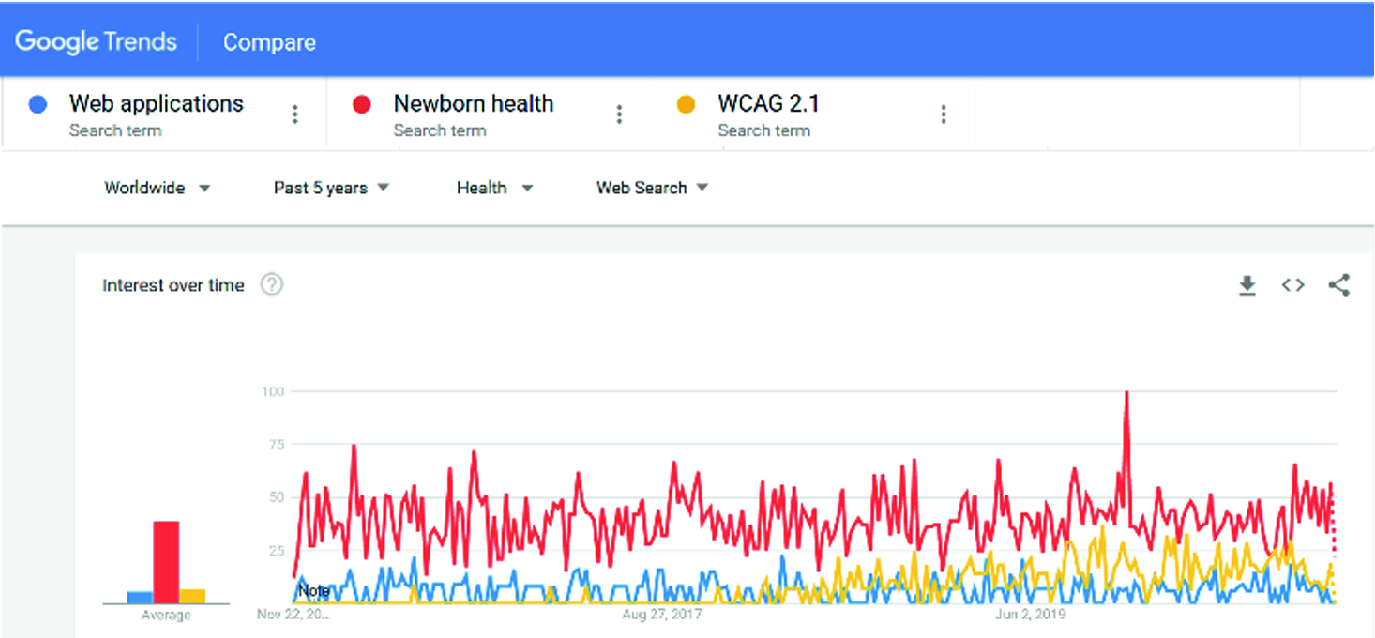Click the yellow dot for WCAG 2.1

coord(686,104)
